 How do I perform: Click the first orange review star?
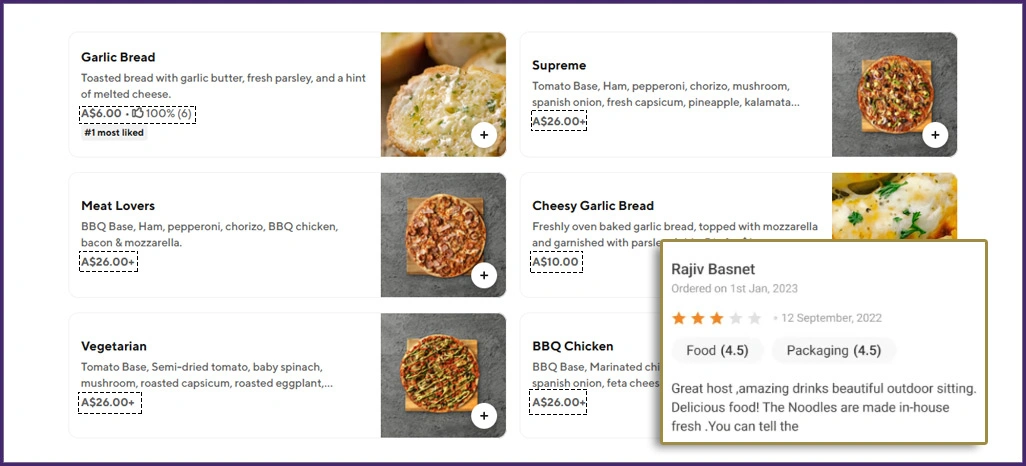679,318
